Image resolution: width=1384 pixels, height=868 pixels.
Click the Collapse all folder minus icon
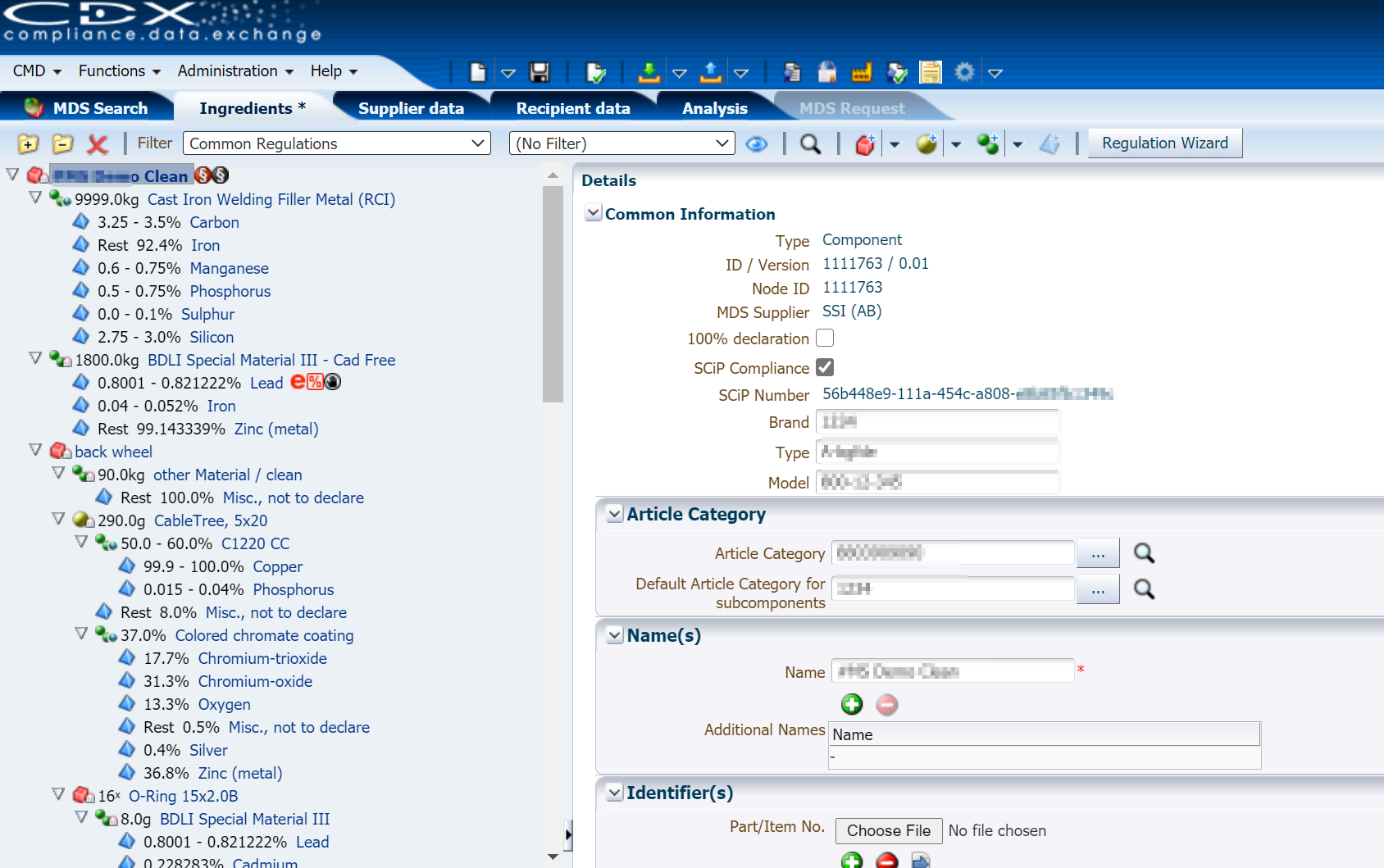click(63, 143)
